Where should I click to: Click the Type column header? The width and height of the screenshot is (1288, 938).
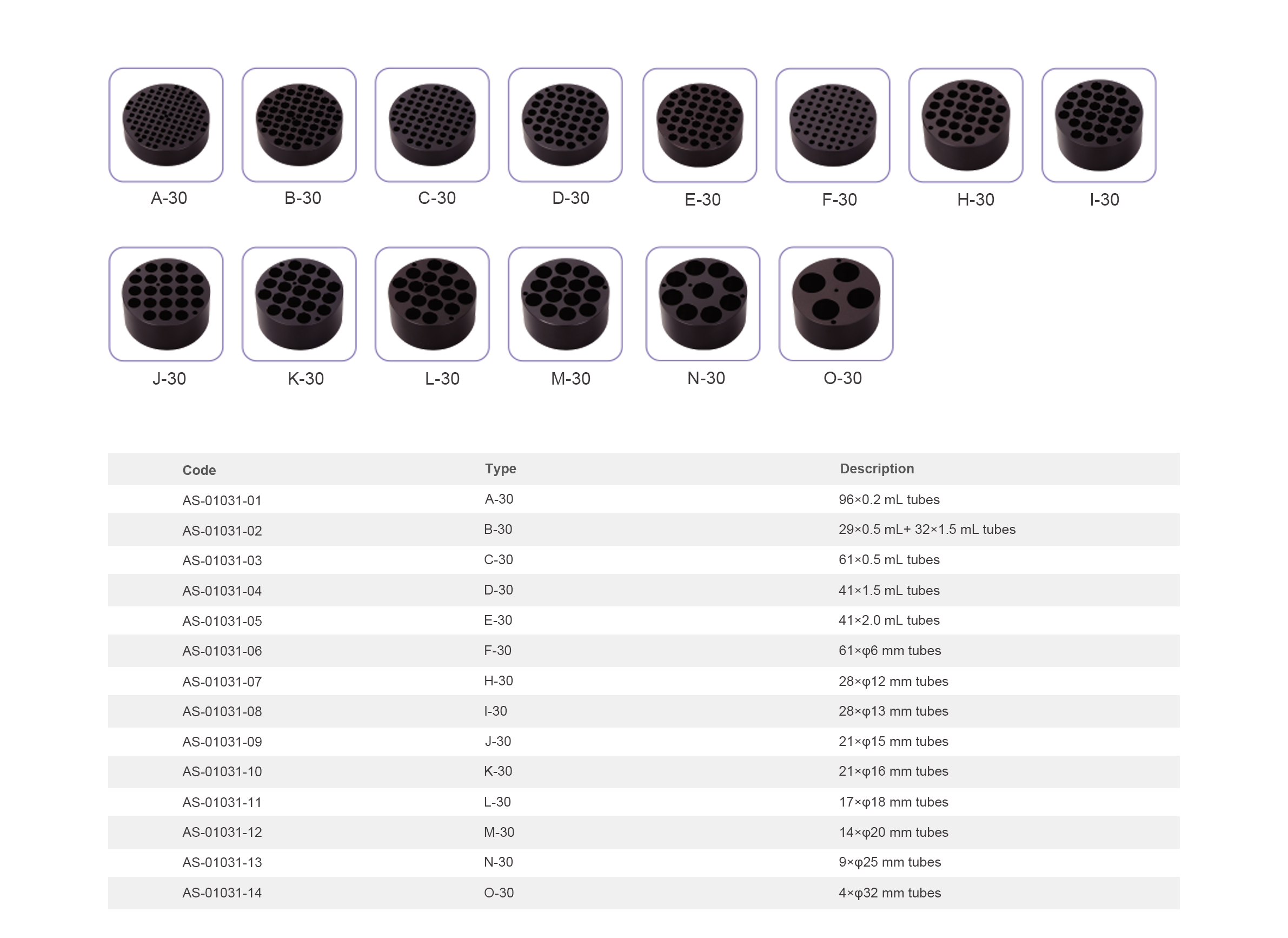coord(500,468)
